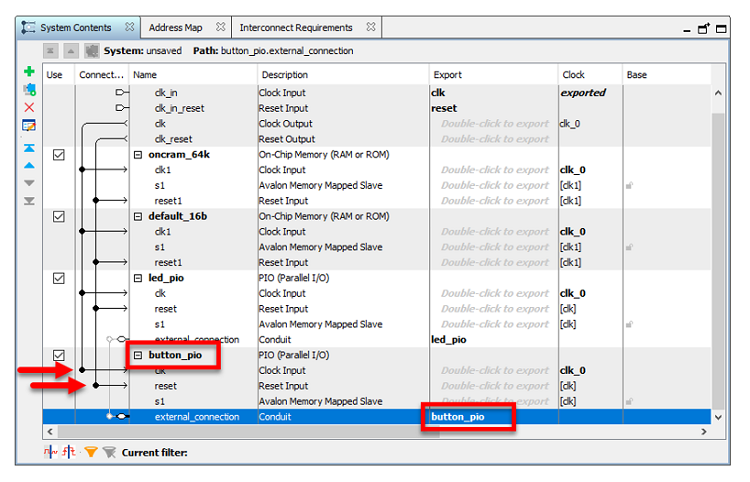The height and width of the screenshot is (482, 750).
Task: Click the vertical scrollbar down arrow
Action: click(x=718, y=417)
